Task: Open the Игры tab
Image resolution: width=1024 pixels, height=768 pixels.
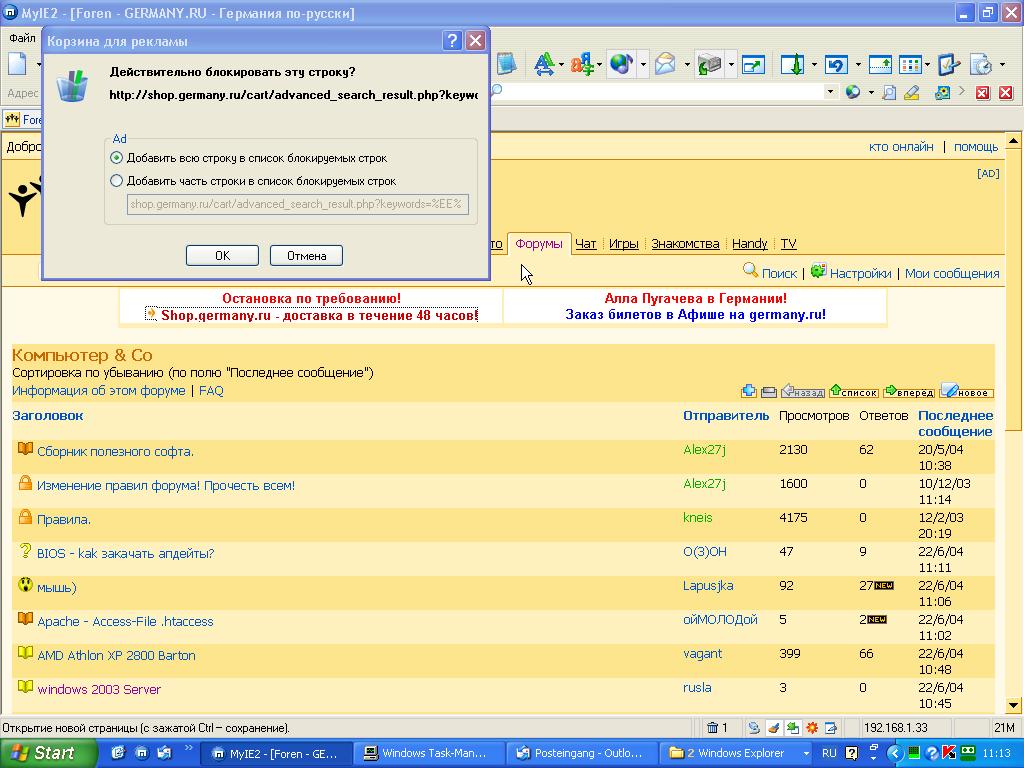Action: (624, 244)
